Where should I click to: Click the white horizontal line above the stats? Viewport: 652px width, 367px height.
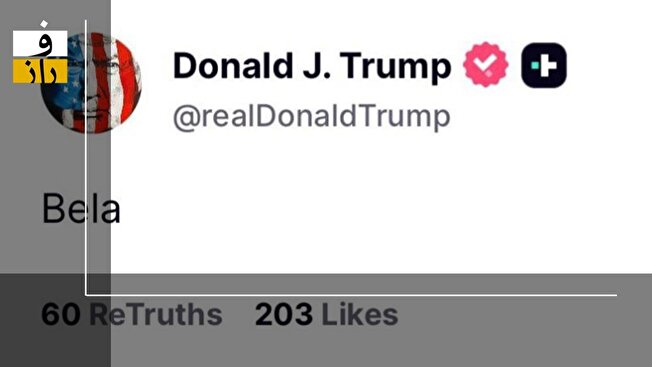click(x=351, y=295)
